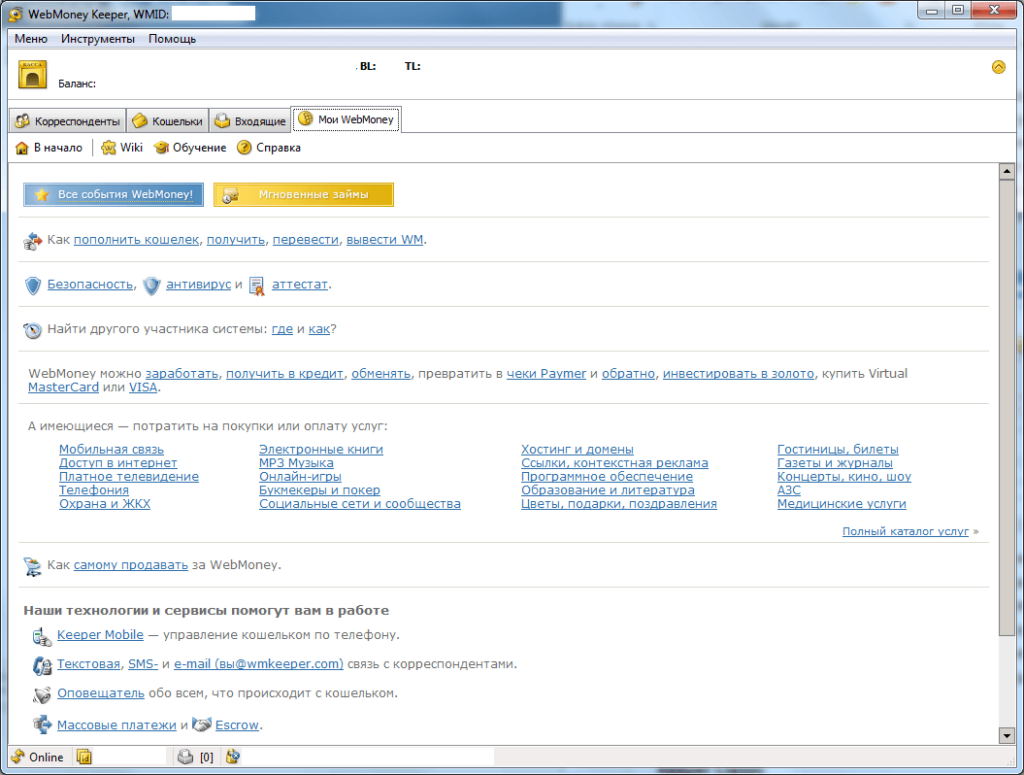Click the shopping cart icon beside Как самому продавать
The image size is (1024, 775).
(x=32, y=566)
